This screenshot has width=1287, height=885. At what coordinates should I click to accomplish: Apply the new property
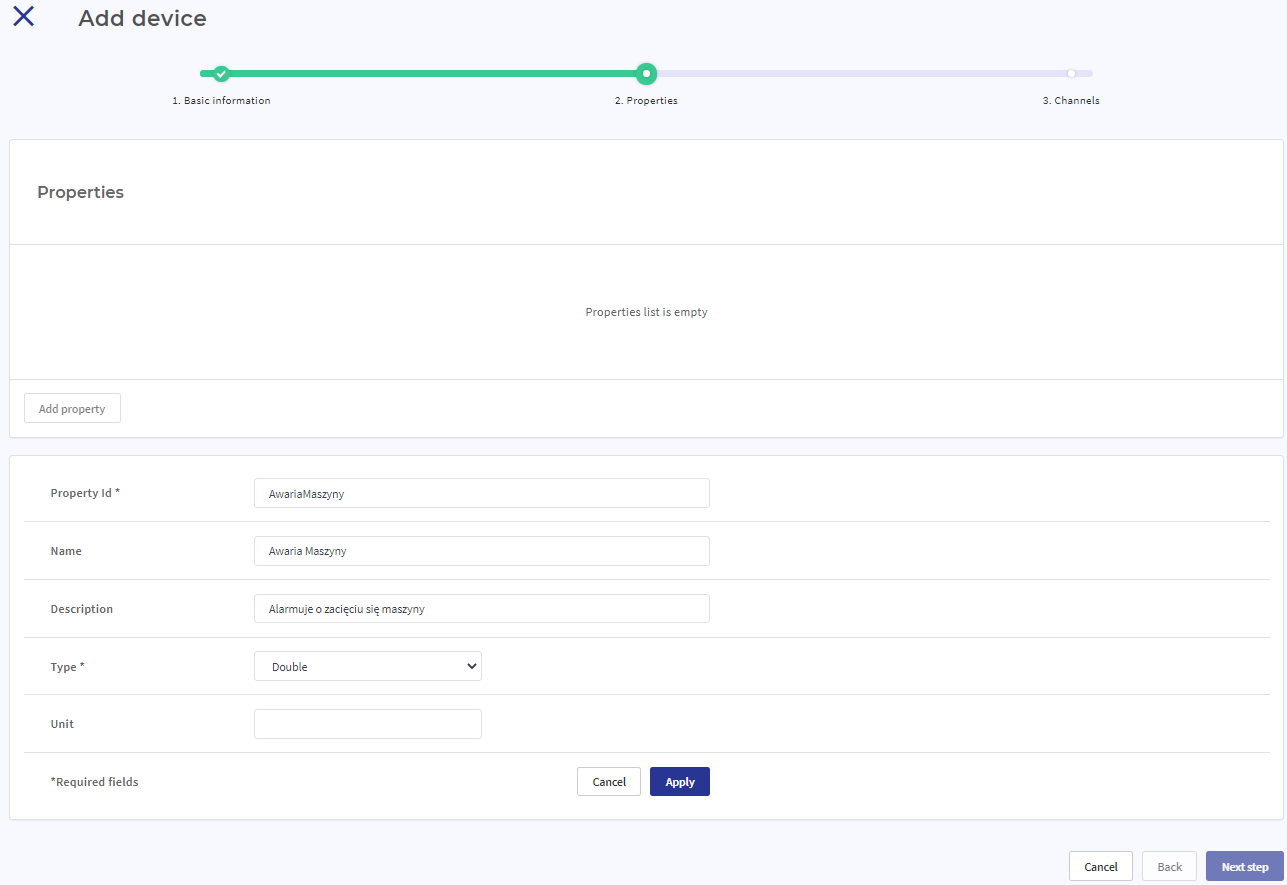point(680,782)
